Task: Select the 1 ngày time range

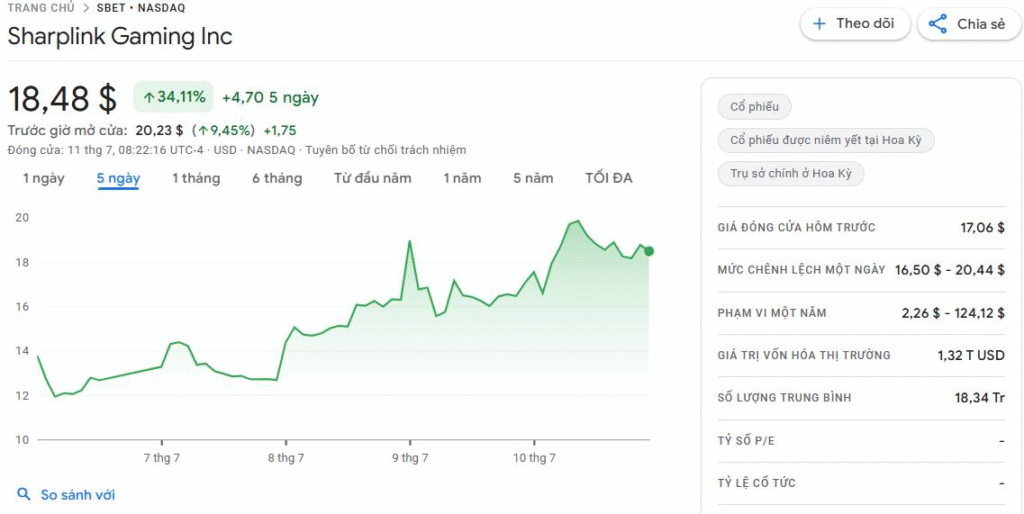Action: pos(44,178)
